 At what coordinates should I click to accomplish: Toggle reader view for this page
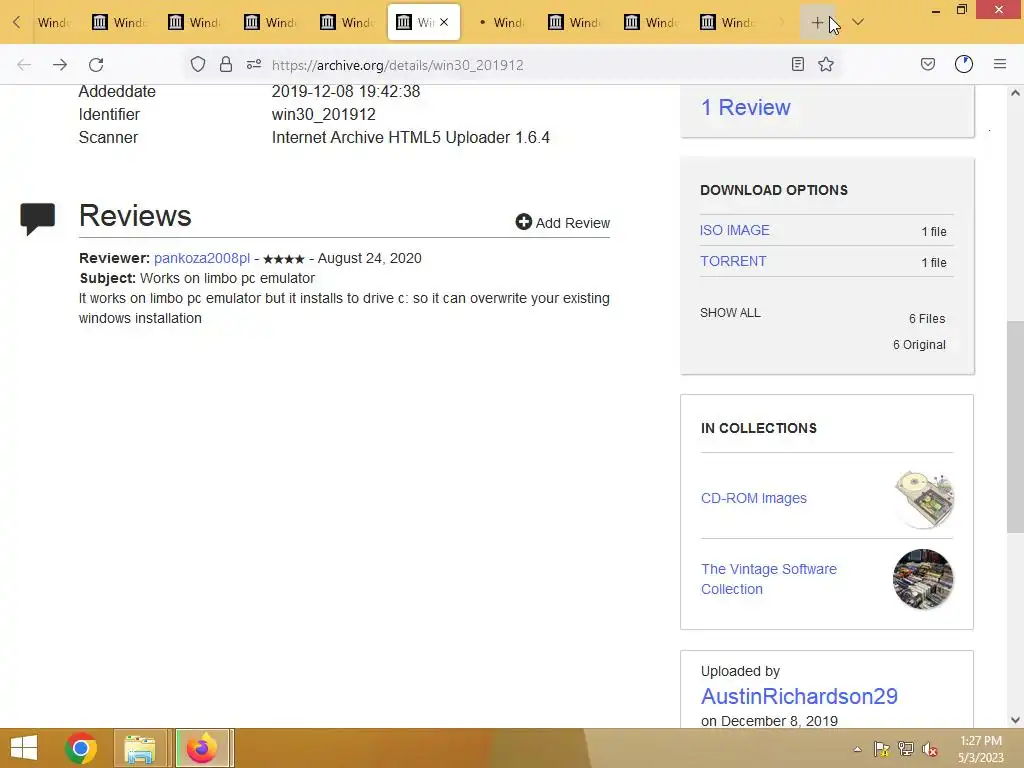[x=797, y=64]
